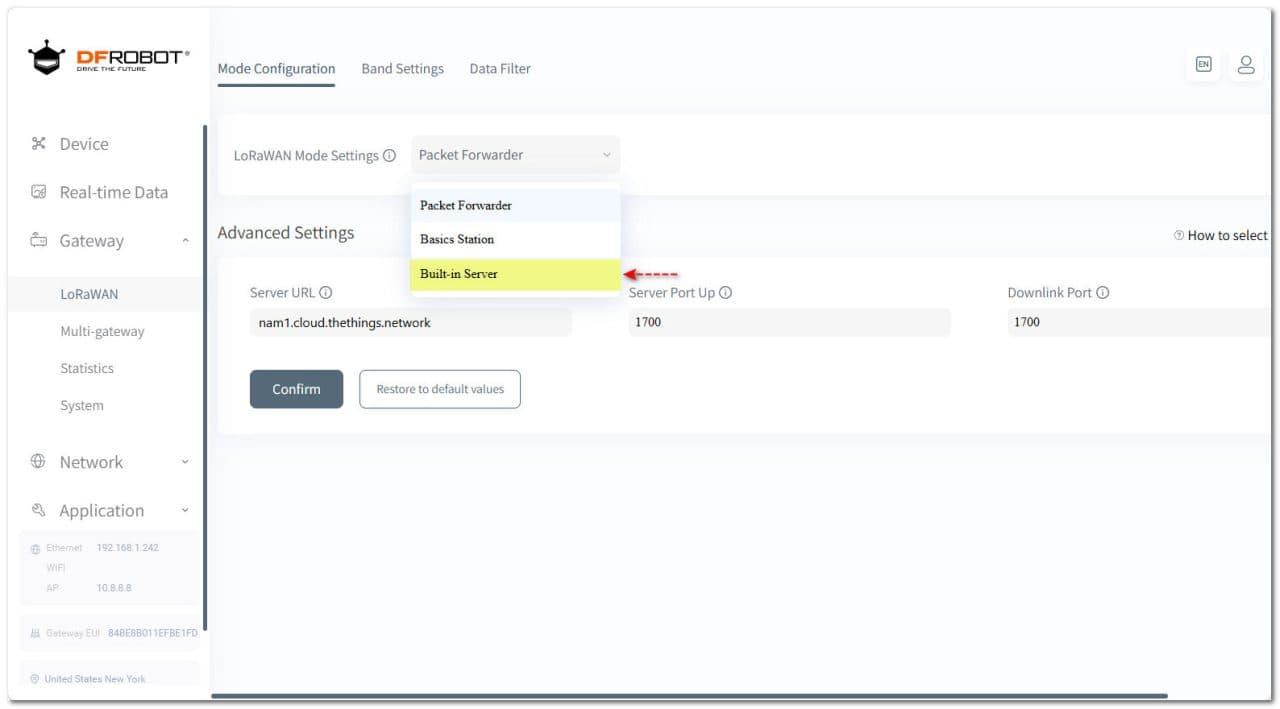Screen dimensions: 1280x709
Task: Open the How to select link
Action: [x=1227, y=236]
